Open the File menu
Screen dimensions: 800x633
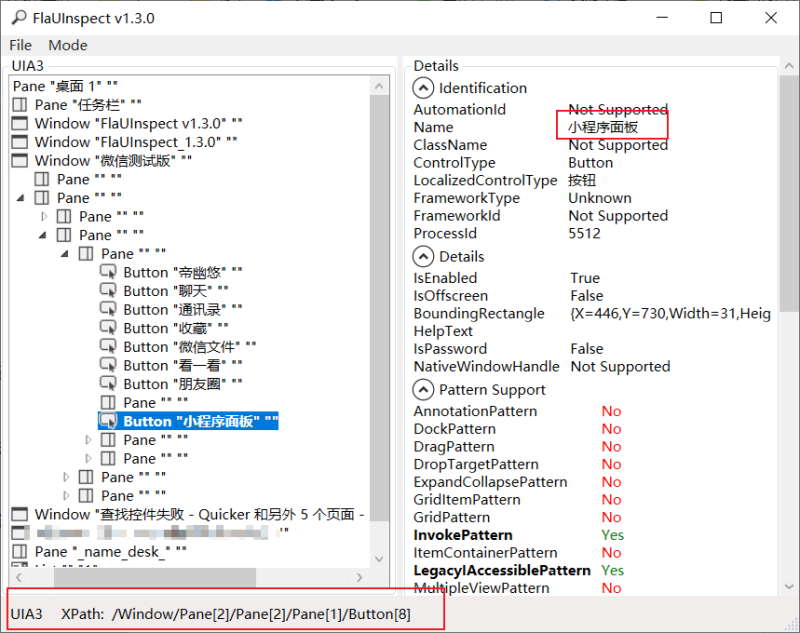pos(20,45)
